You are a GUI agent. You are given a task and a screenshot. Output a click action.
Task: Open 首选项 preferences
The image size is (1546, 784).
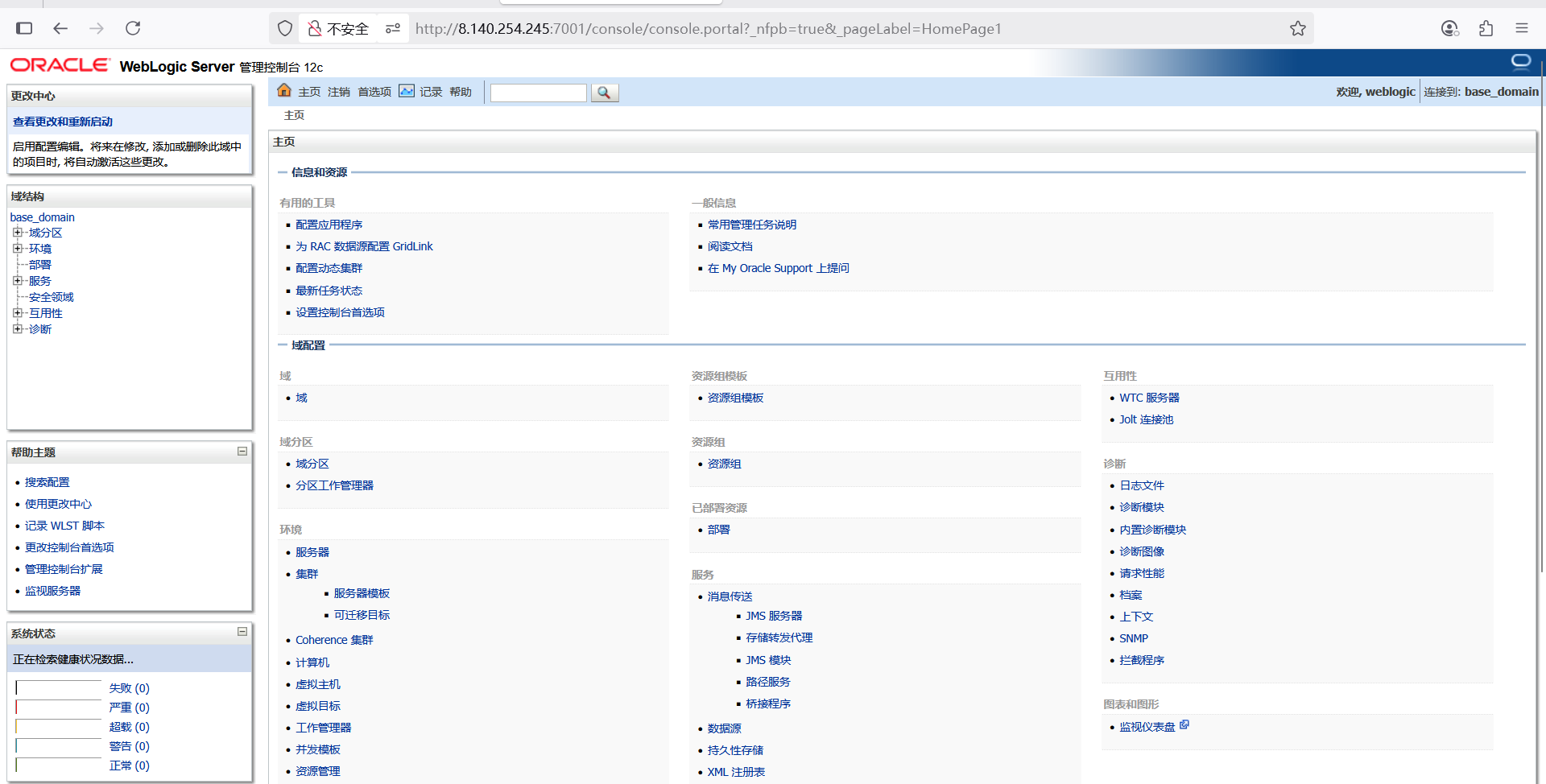coord(374,92)
